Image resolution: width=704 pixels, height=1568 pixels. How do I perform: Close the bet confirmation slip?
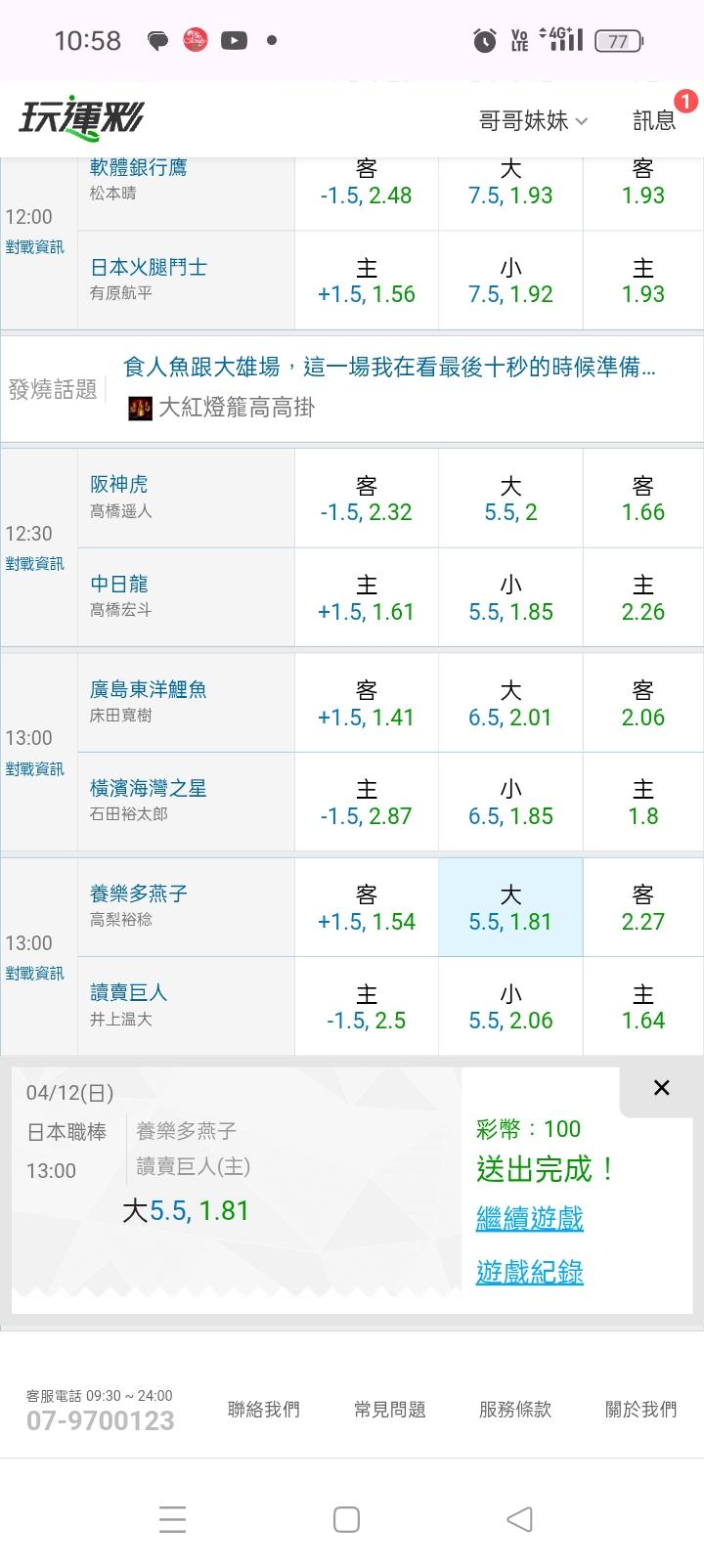pyautogui.click(x=661, y=1088)
